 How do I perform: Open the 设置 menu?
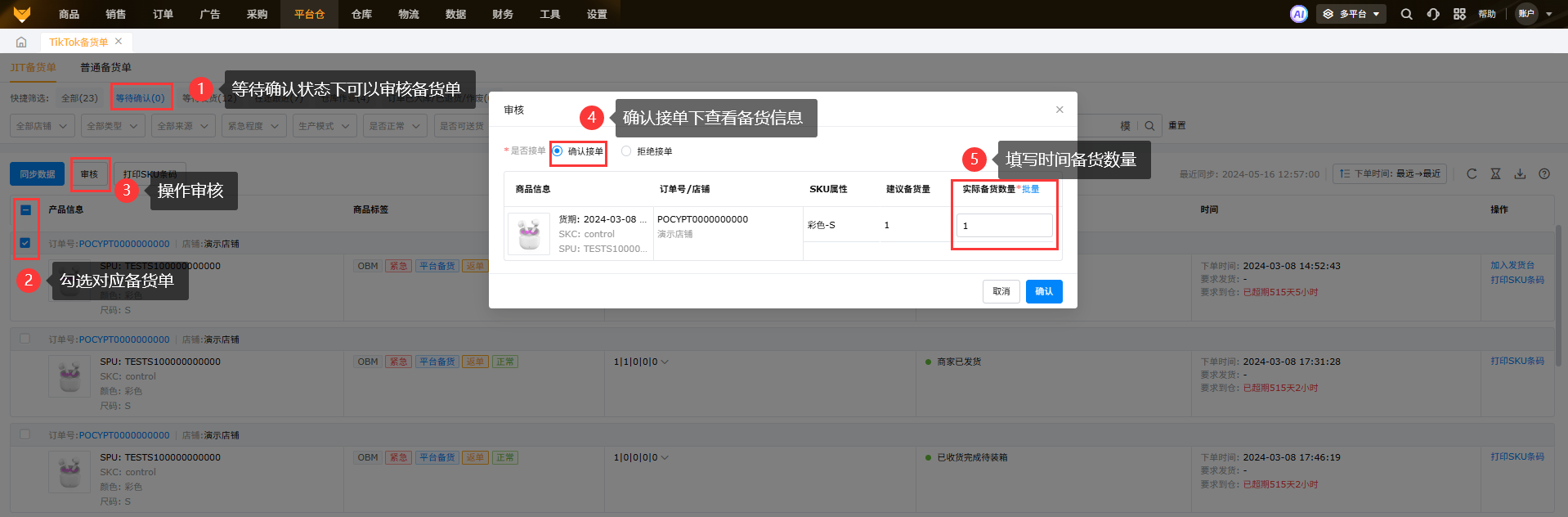[598, 14]
